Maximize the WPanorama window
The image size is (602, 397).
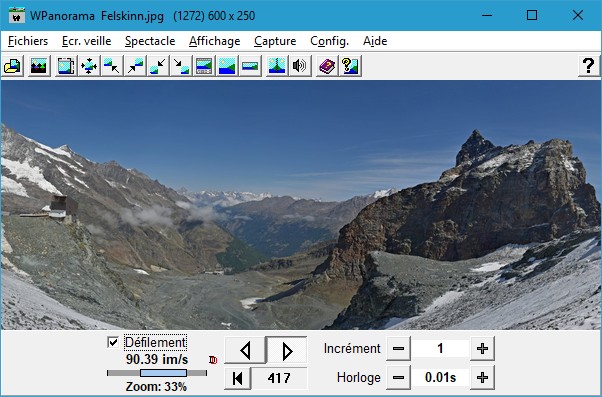click(532, 15)
